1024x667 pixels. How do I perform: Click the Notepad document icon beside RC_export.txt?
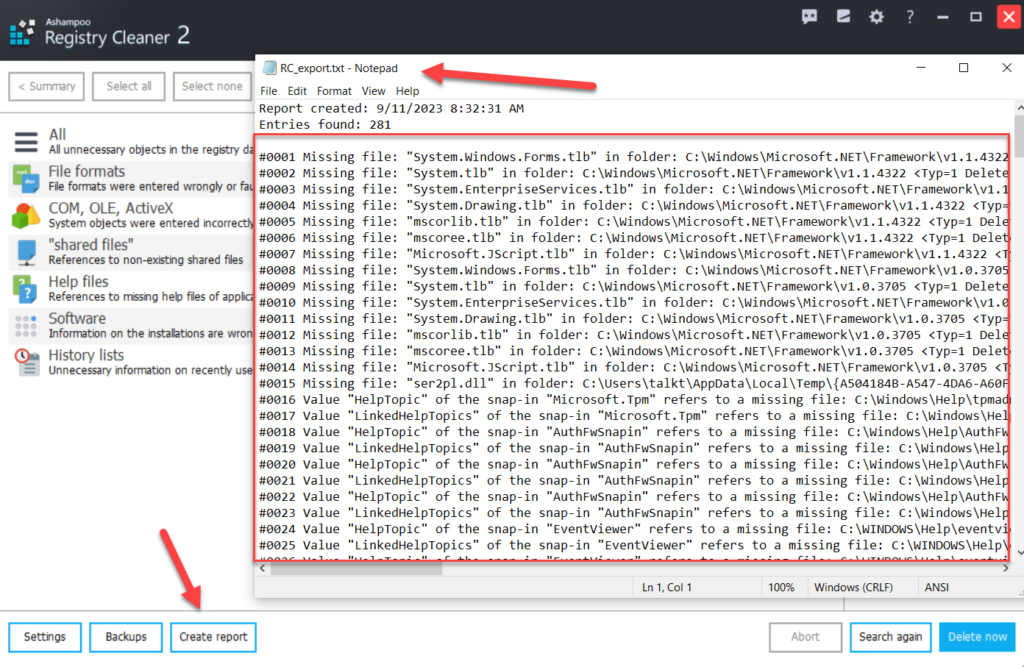click(269, 68)
